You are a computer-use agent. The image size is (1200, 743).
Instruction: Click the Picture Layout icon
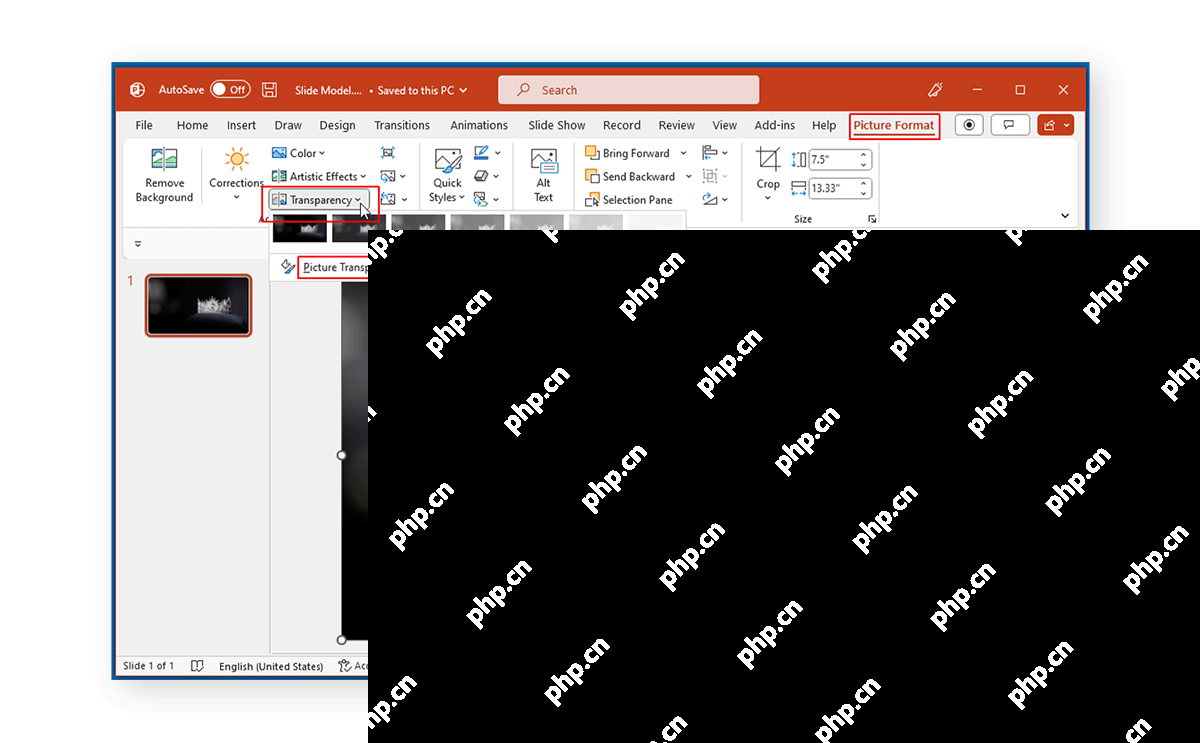pos(482,200)
